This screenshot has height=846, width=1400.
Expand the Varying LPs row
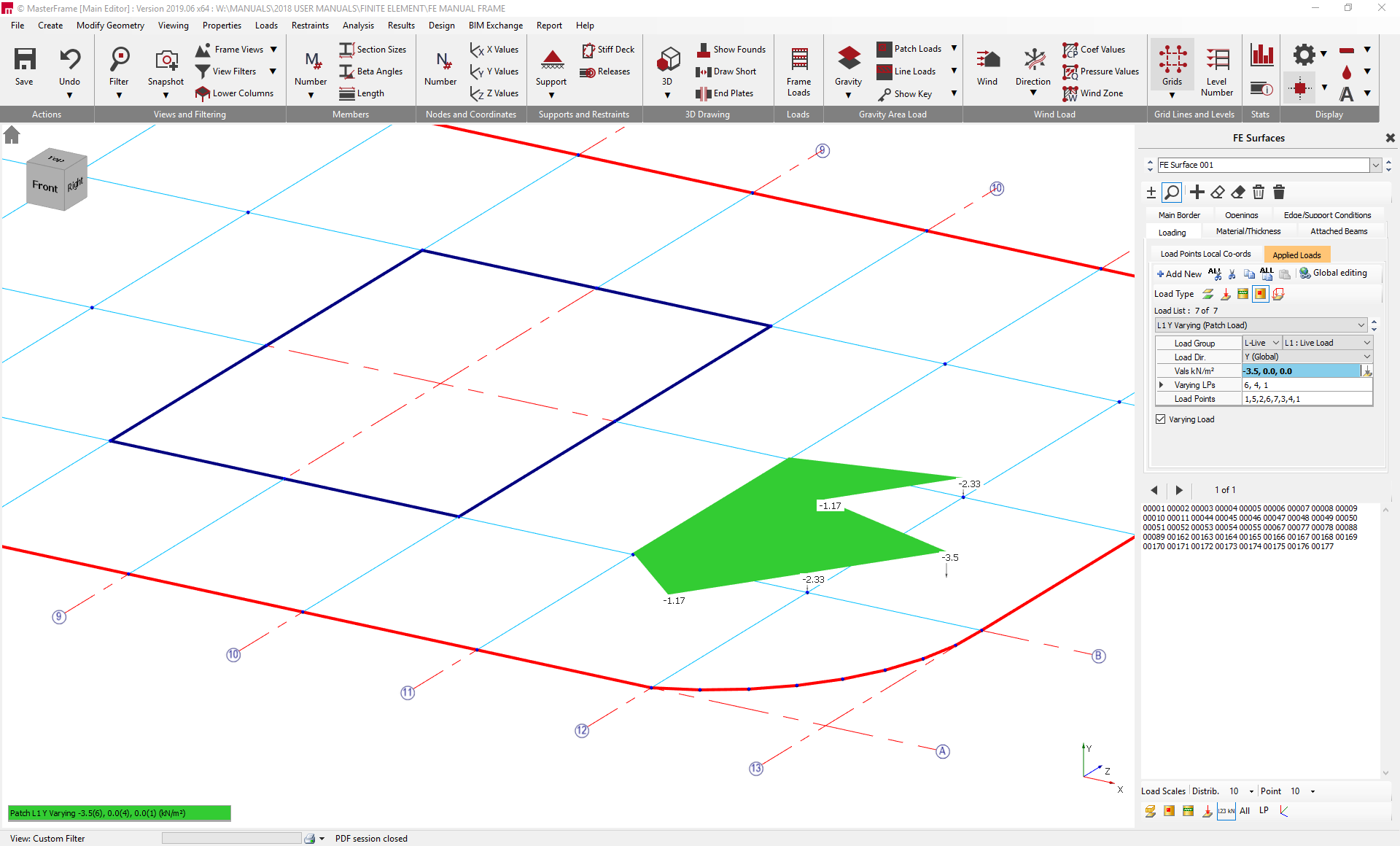tap(1162, 385)
